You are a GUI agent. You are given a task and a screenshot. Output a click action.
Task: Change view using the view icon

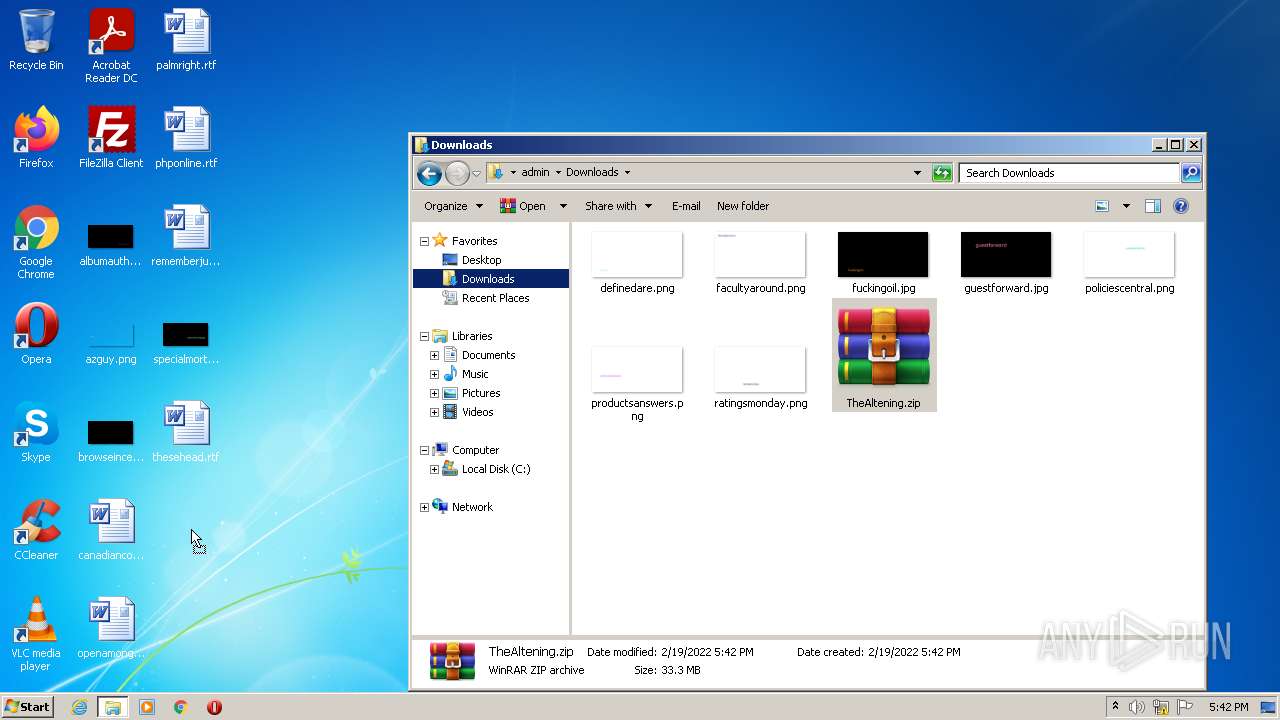(x=1102, y=206)
